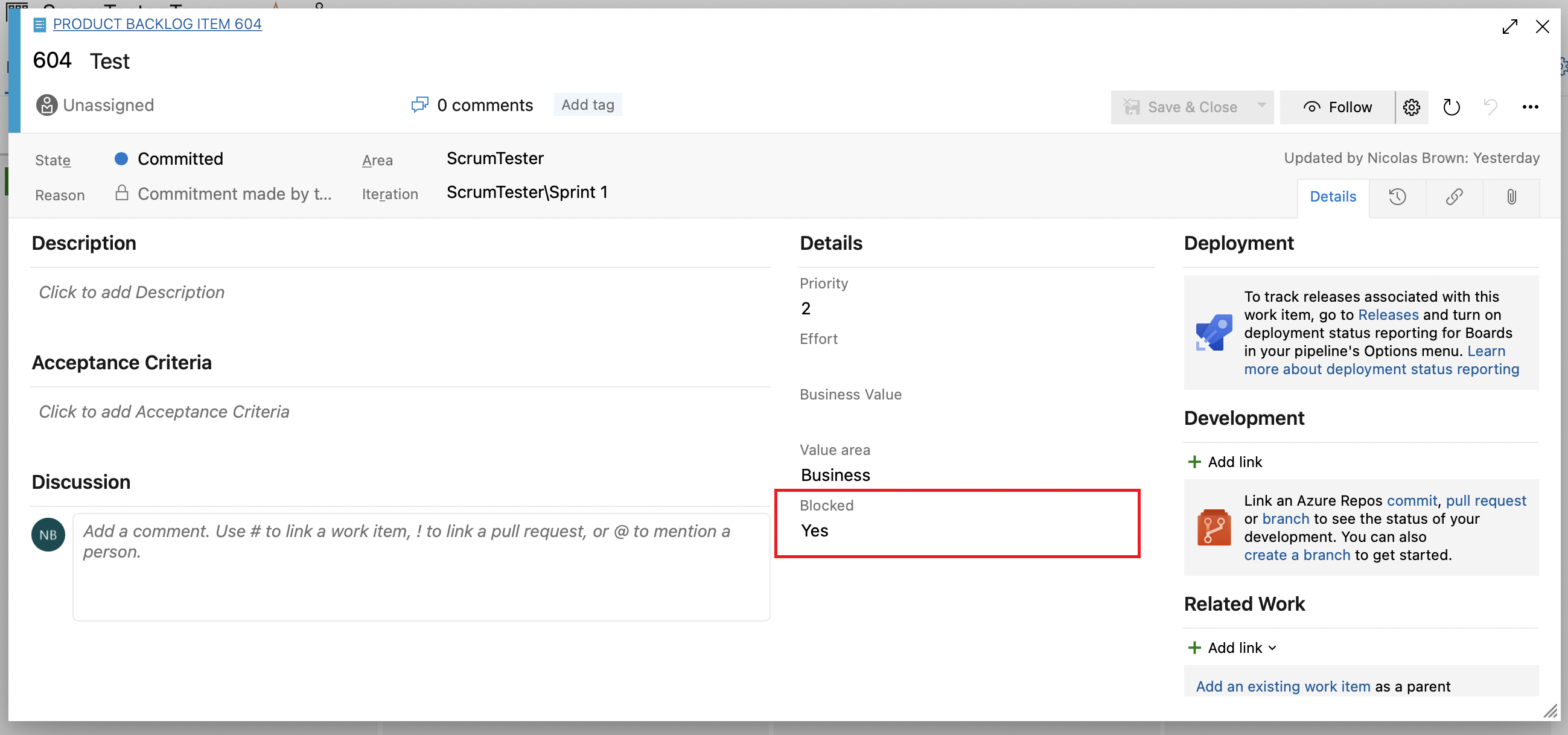The image size is (1568, 735).
Task: Click the Add tag button
Action: (587, 104)
